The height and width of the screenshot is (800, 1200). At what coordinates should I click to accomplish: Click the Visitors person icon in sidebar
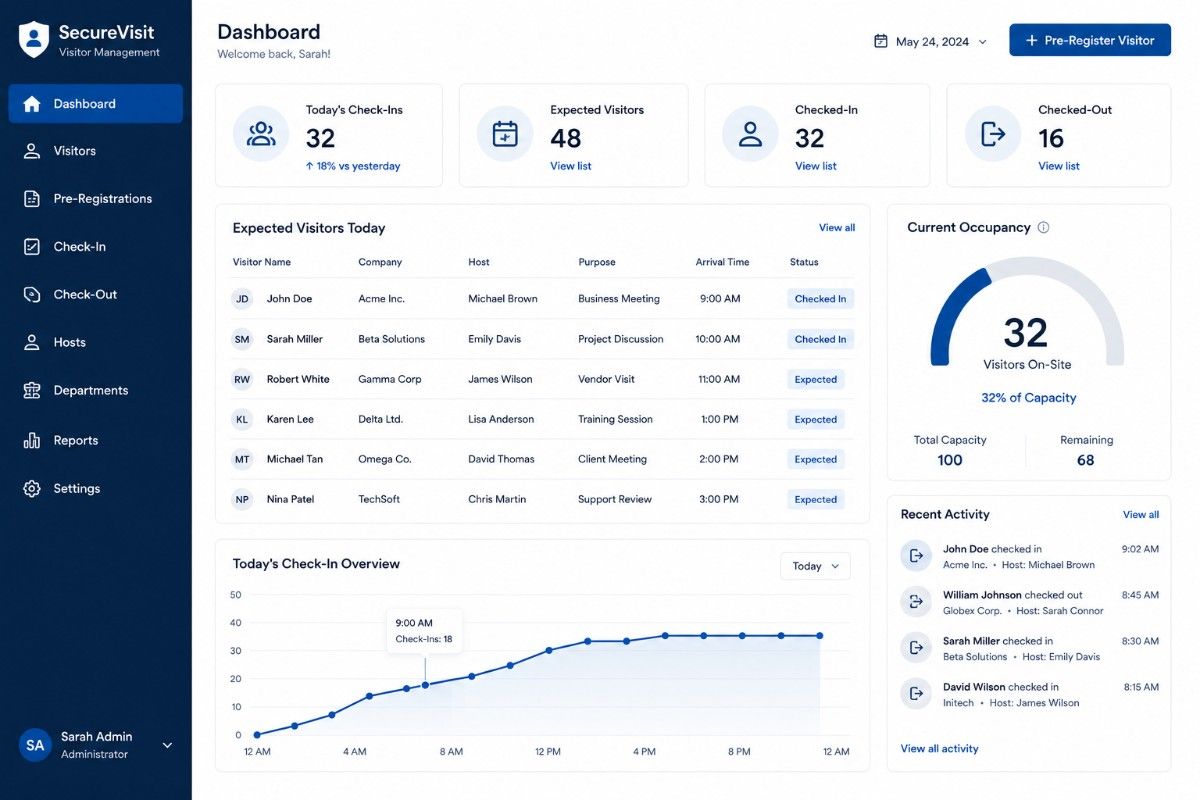coord(32,151)
